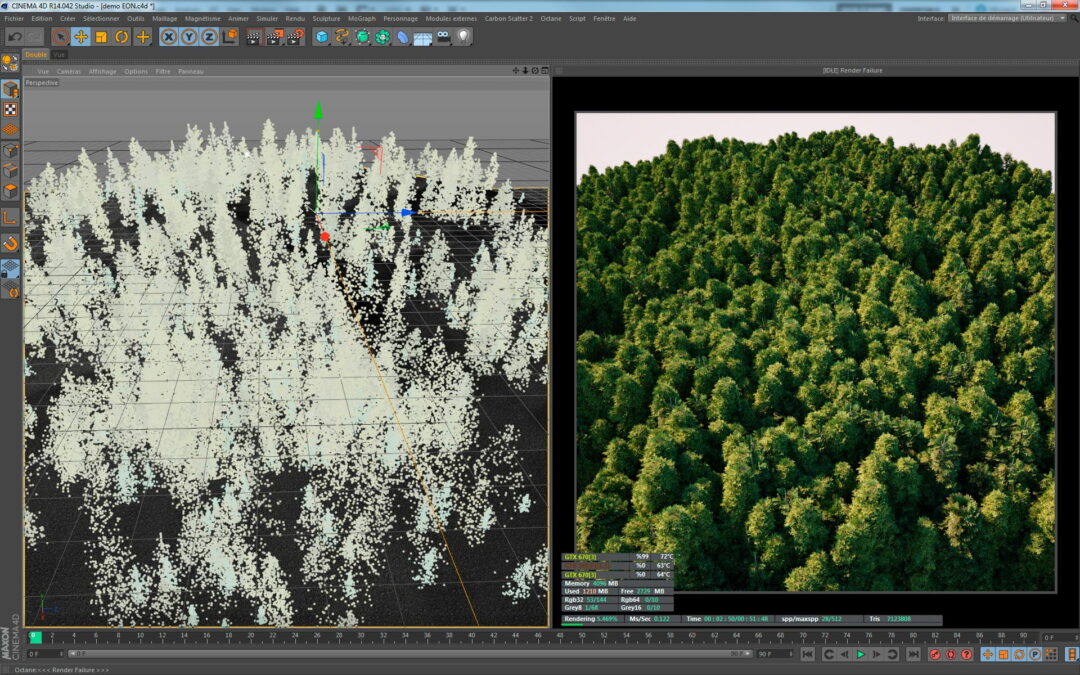Switch to the Vue tab
Screen dimensions: 1080x675
coord(59,55)
